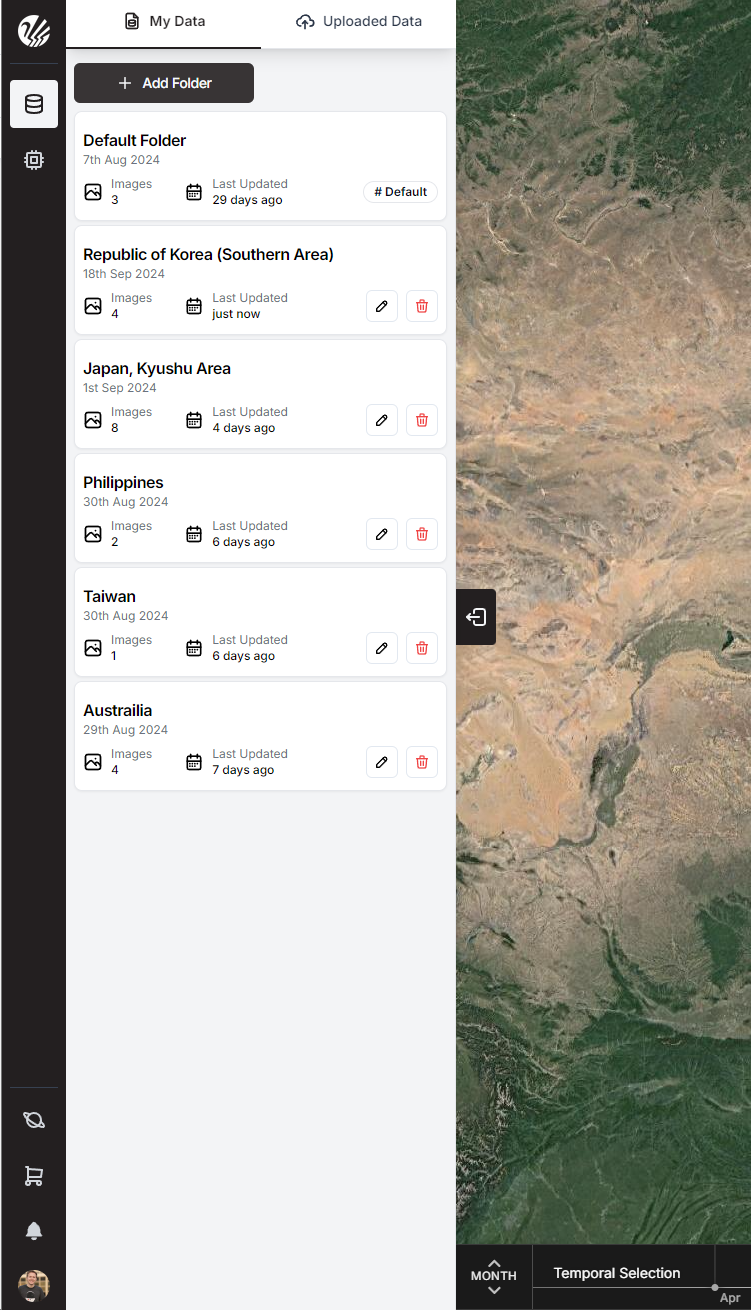Viewport: 751px width, 1310px height.
Task: Open Philippines folder title
Action: pos(123,483)
